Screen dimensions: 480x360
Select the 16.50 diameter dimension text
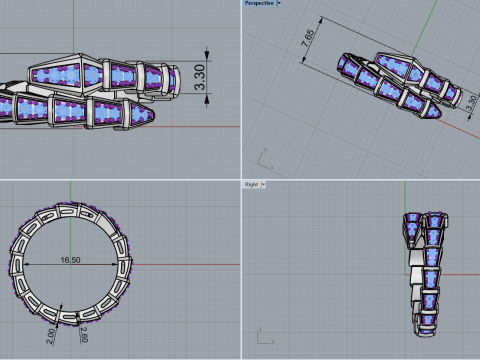point(70,260)
